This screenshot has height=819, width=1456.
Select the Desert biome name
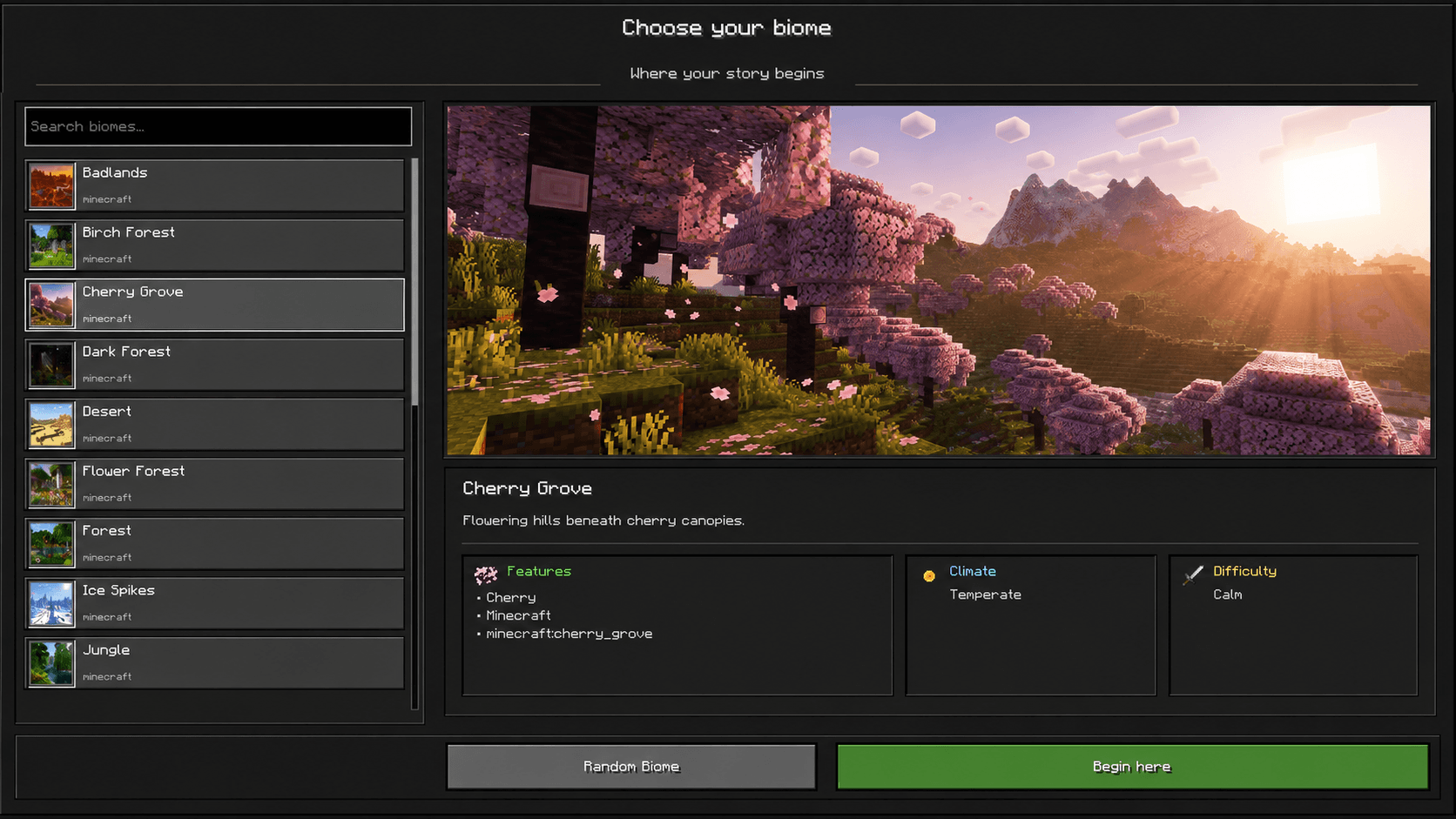tap(106, 411)
